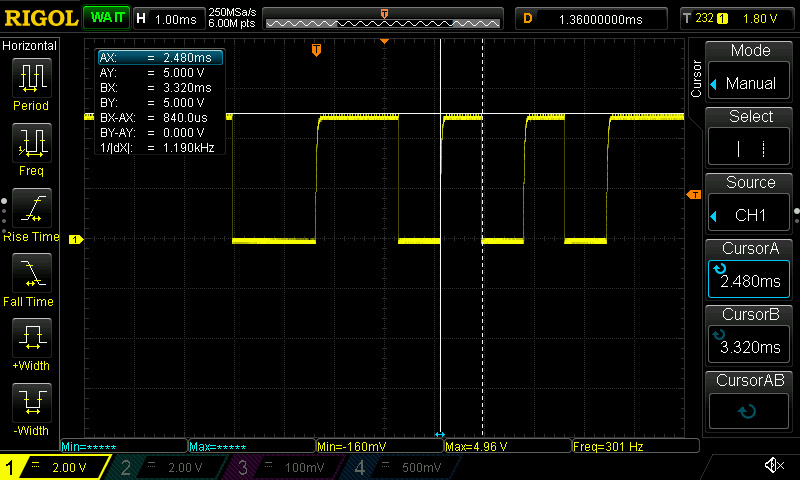Select the CursorA 2.480ms field
800x480 pixels.
(x=749, y=280)
